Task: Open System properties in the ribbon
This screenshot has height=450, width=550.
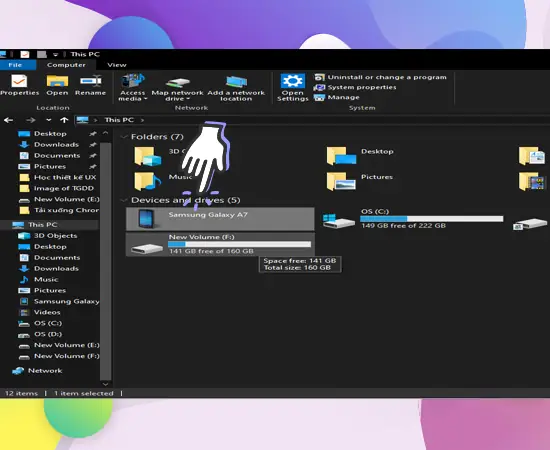Action: point(355,87)
